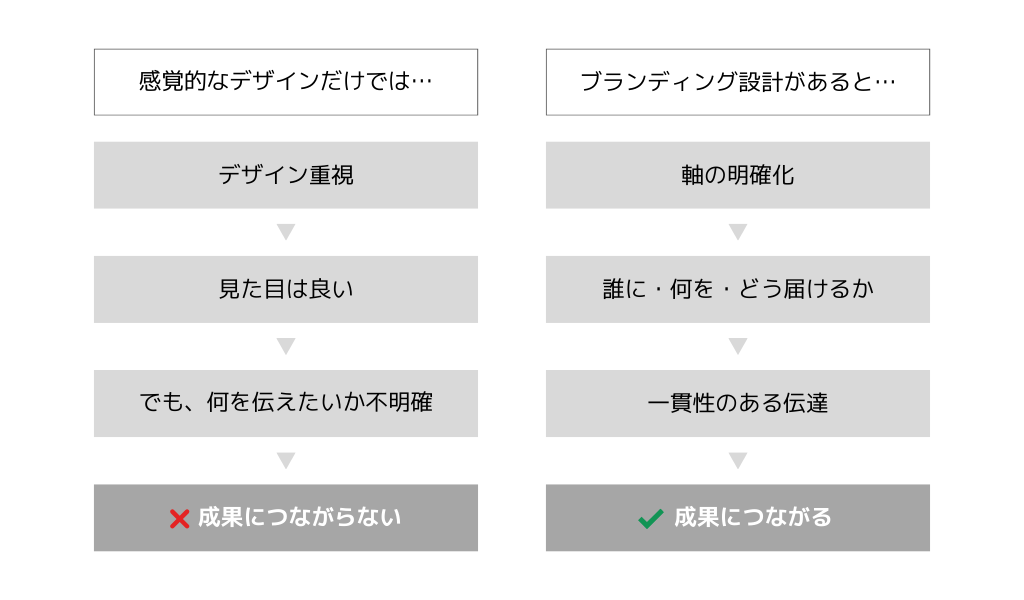Click the 軸の明確化 box

pos(738,175)
